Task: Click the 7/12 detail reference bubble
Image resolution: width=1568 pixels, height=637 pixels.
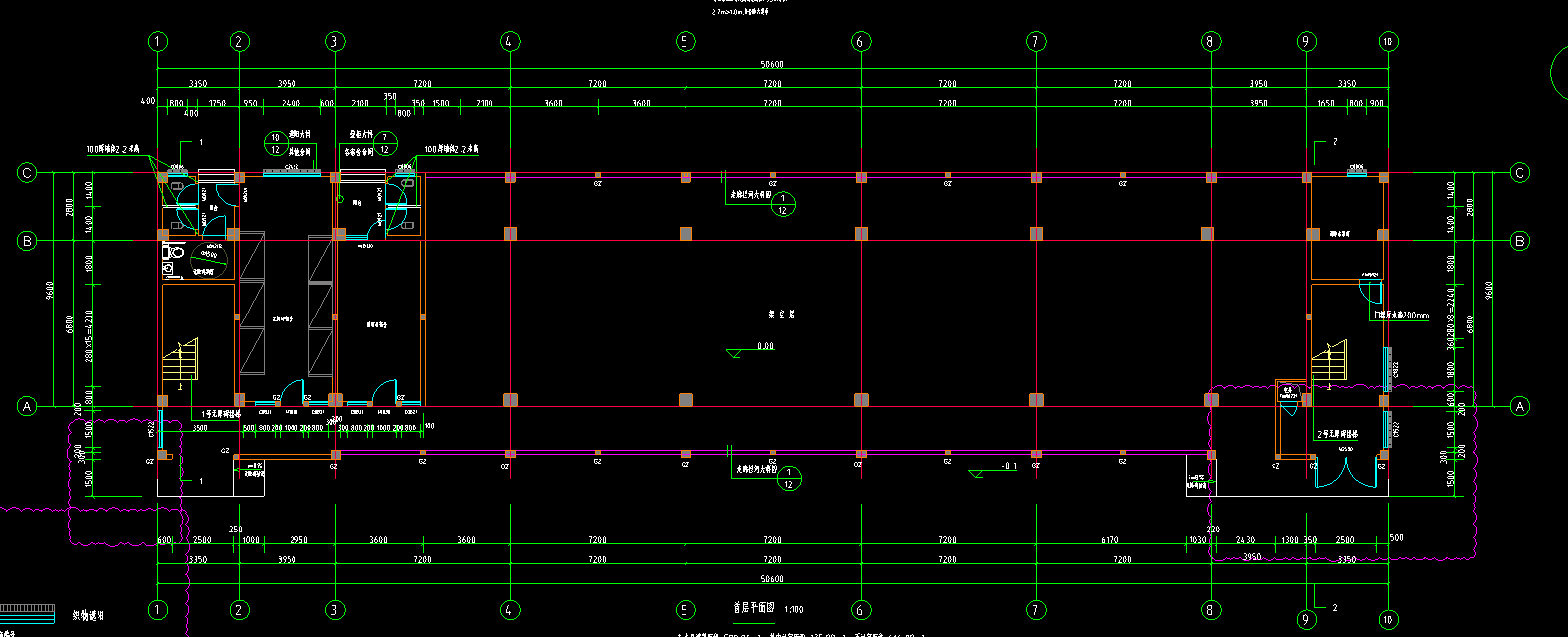Action: [x=385, y=144]
